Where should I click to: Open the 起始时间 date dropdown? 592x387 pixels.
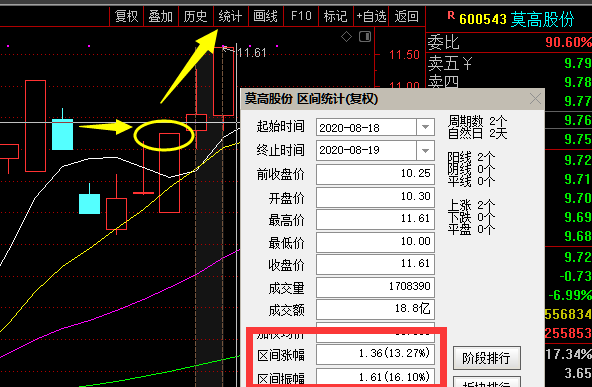426,128
